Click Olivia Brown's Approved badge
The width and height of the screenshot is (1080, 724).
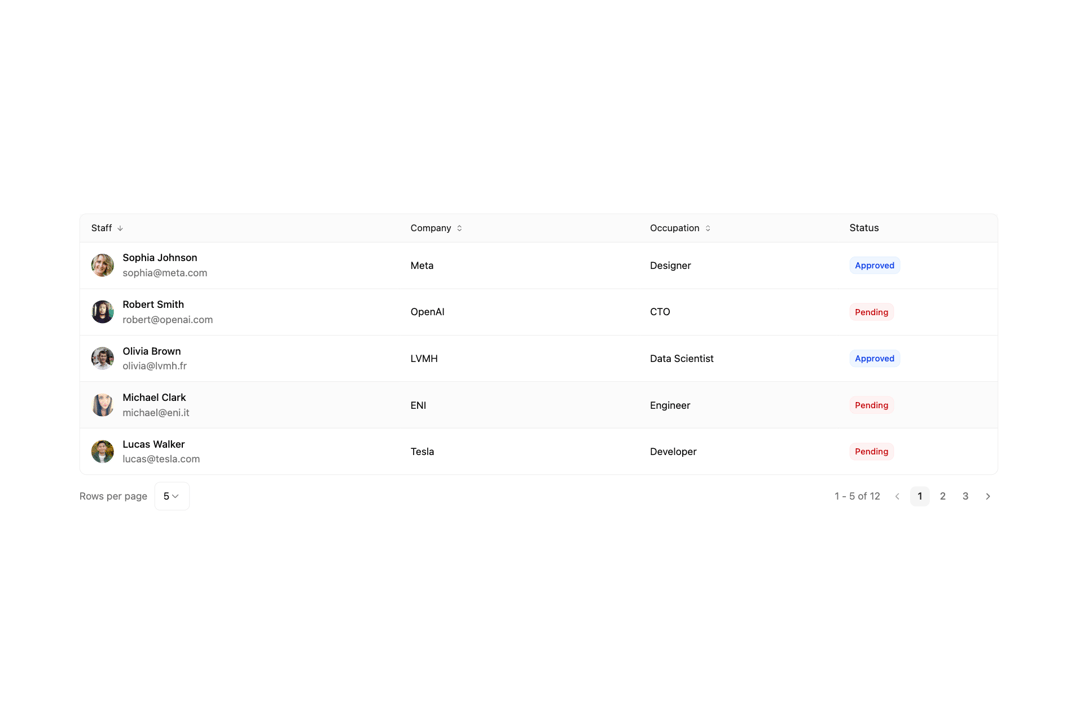[874, 358]
